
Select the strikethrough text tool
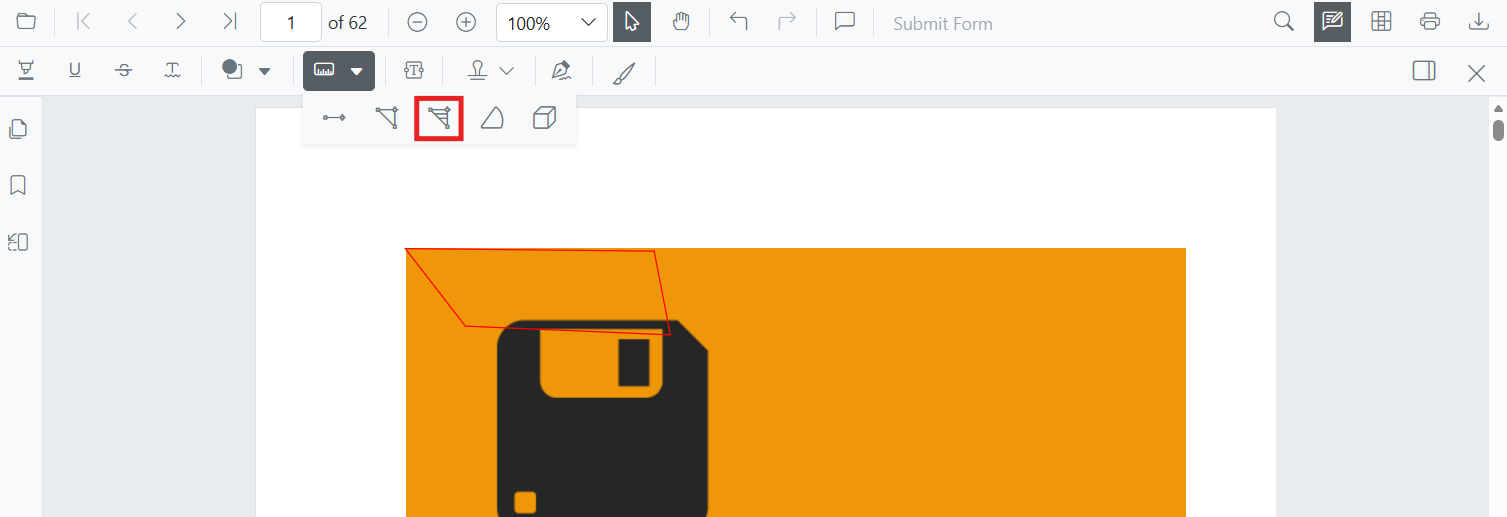124,70
